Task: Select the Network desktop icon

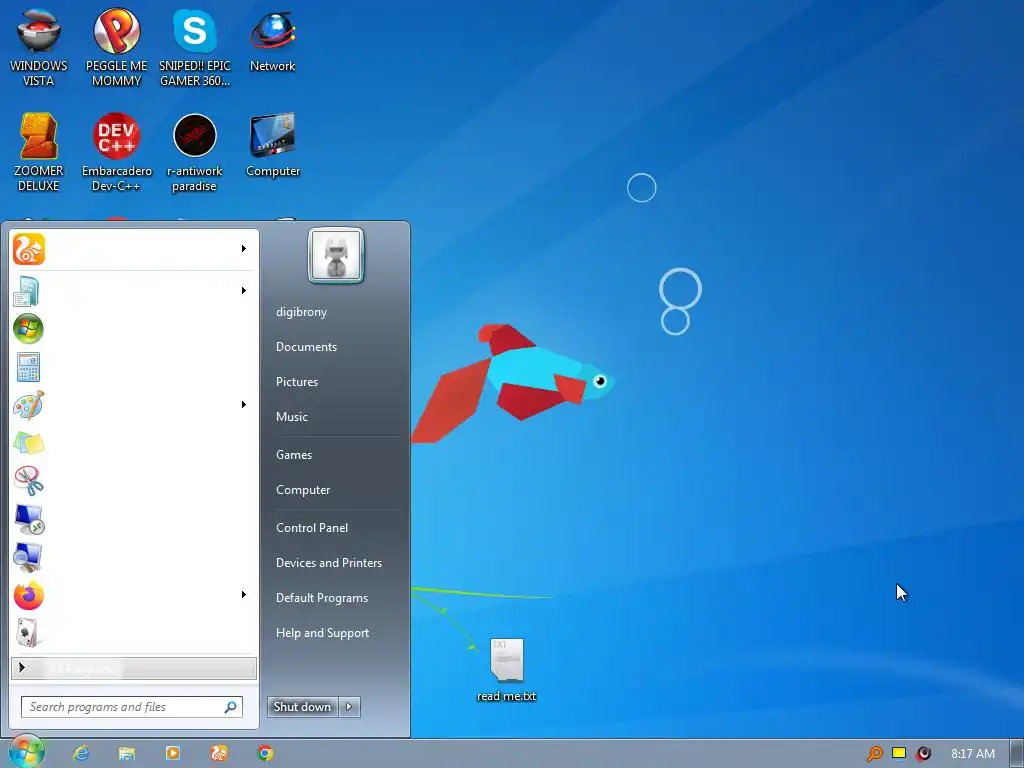Action: [x=272, y=40]
